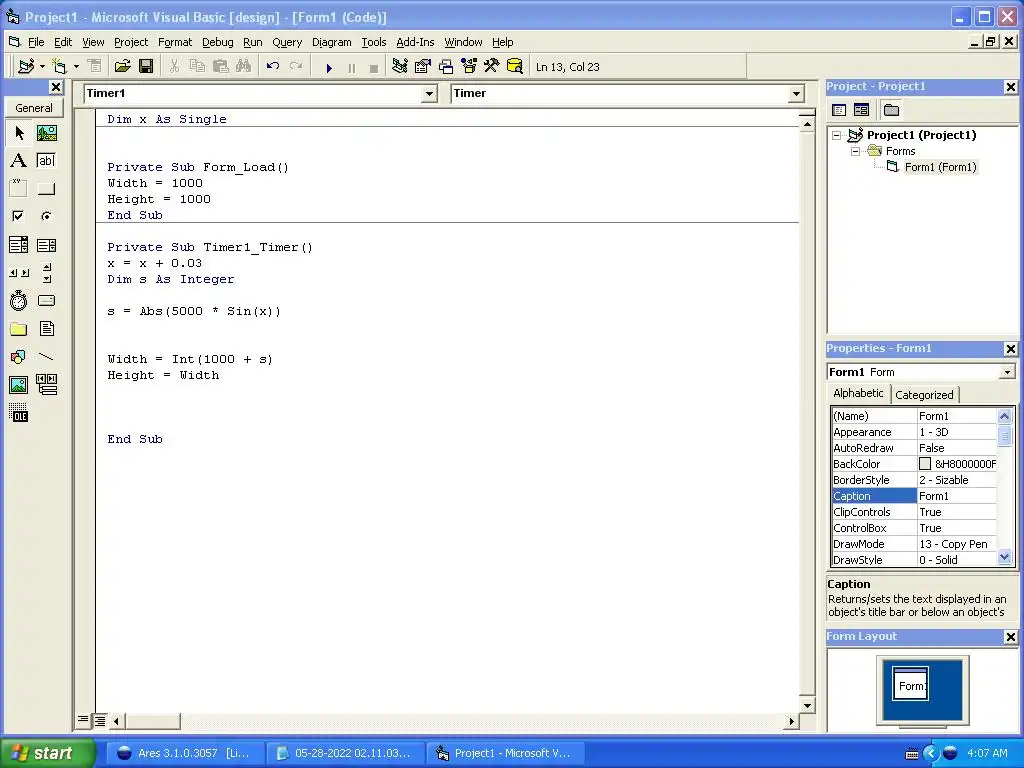Screen dimensions: 1024x768
Task: Open Project Explorer from the toolbar icon
Action: click(400, 67)
